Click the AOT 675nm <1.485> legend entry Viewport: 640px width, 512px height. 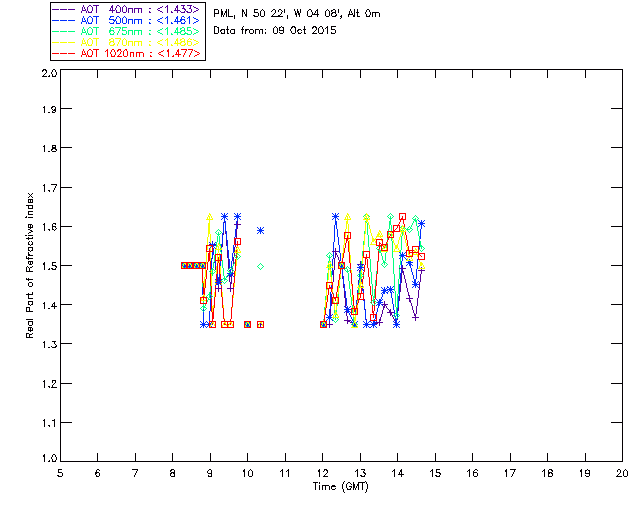126,31
